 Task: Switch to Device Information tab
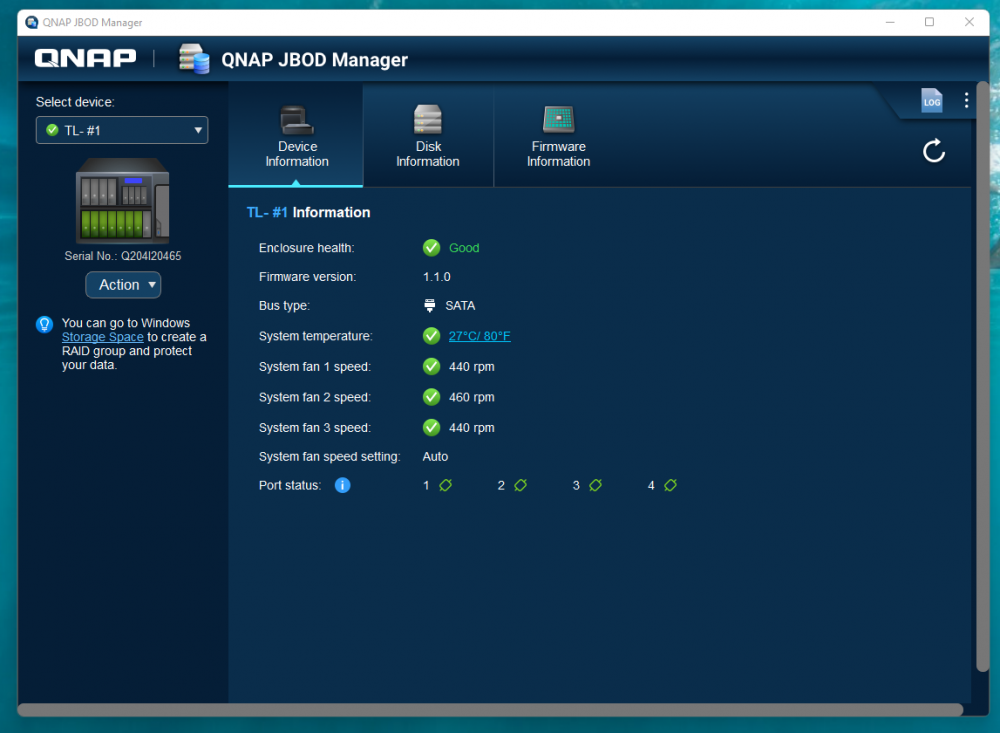[x=297, y=137]
